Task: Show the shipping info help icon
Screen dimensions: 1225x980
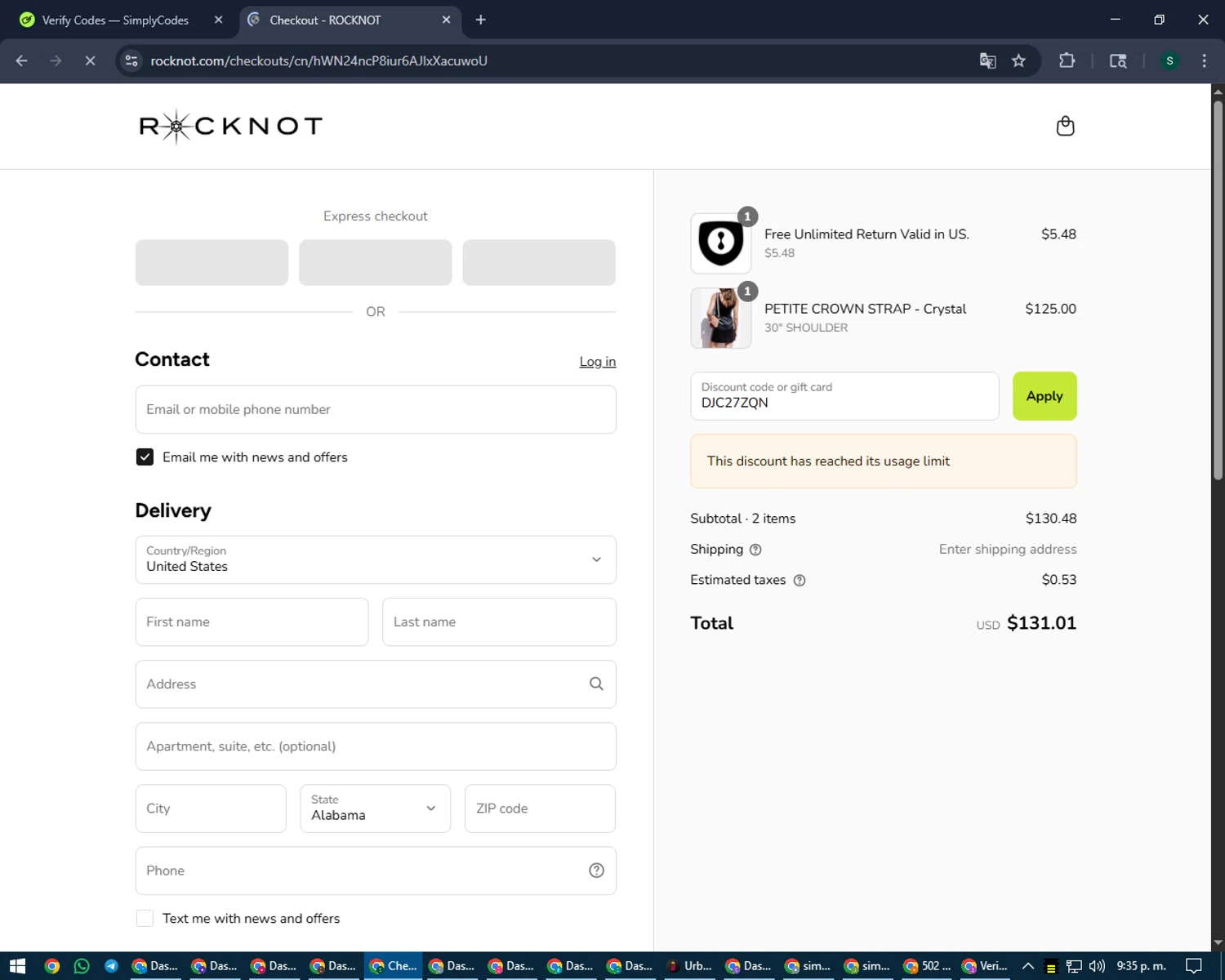Action: pos(755,550)
